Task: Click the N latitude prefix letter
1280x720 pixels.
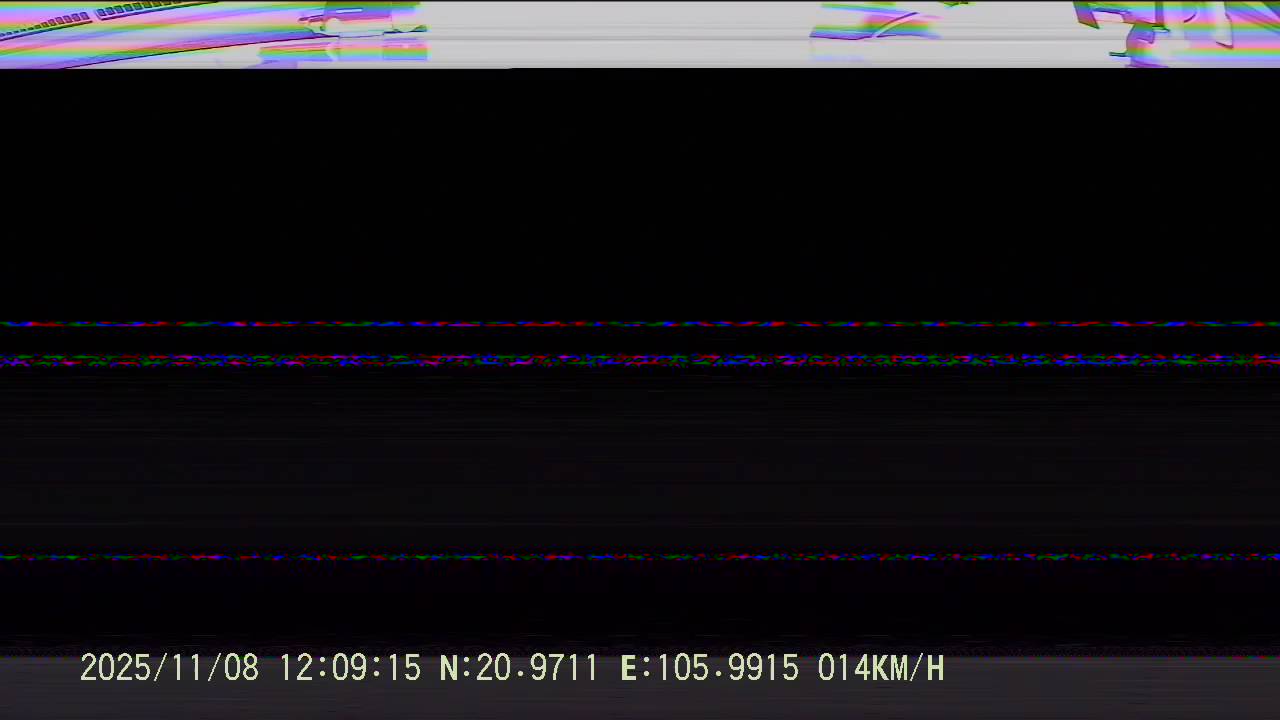Action: (449, 668)
